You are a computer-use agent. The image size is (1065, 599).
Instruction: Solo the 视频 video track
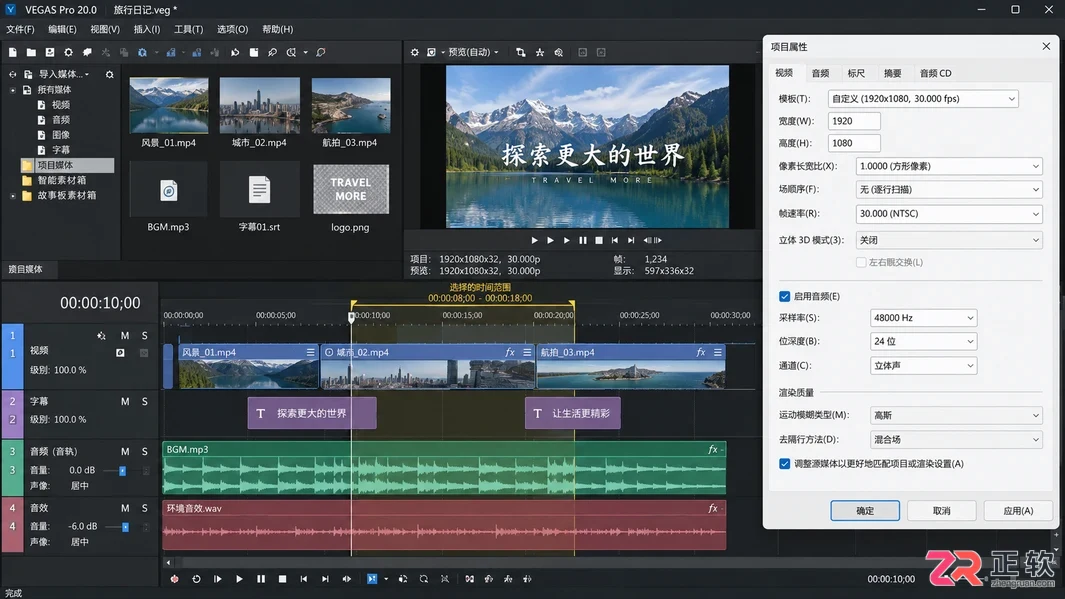(145, 335)
